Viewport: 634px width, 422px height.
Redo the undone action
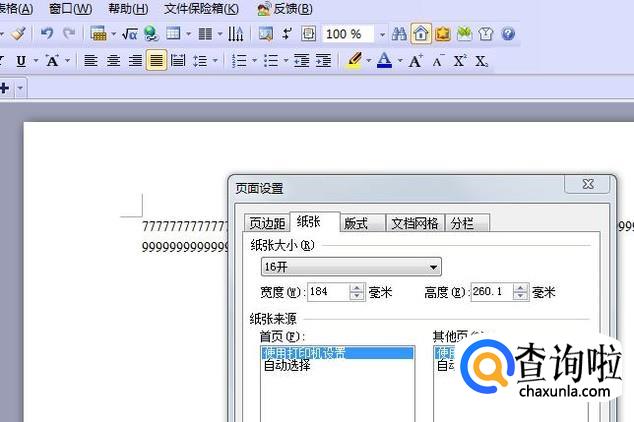69,34
